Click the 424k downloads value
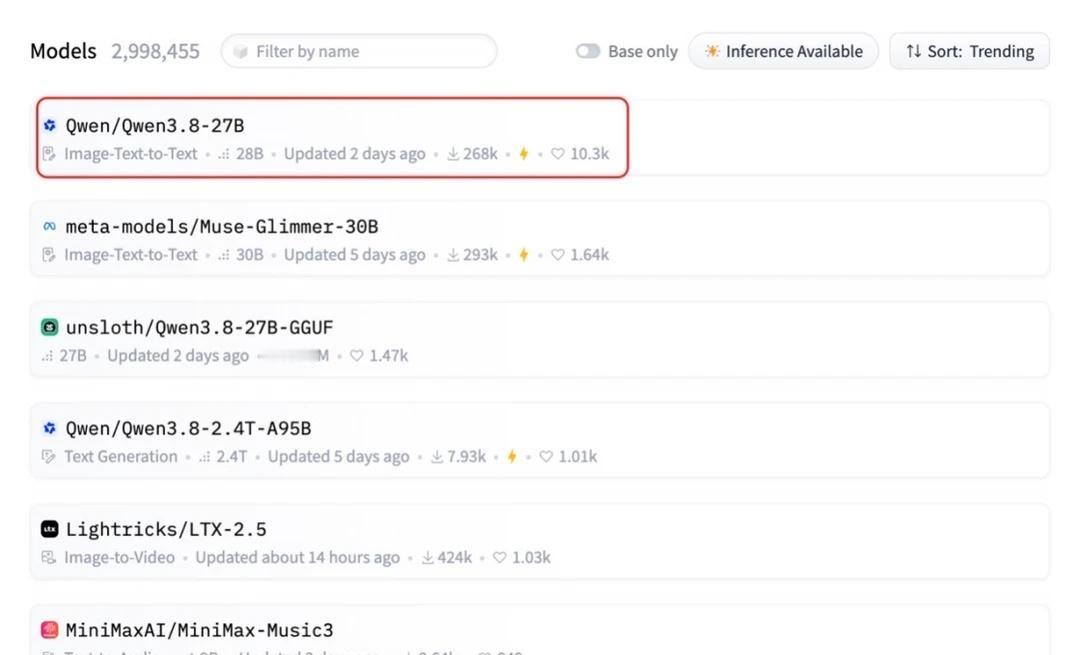The width and height of the screenshot is (1080, 655). click(x=455, y=558)
